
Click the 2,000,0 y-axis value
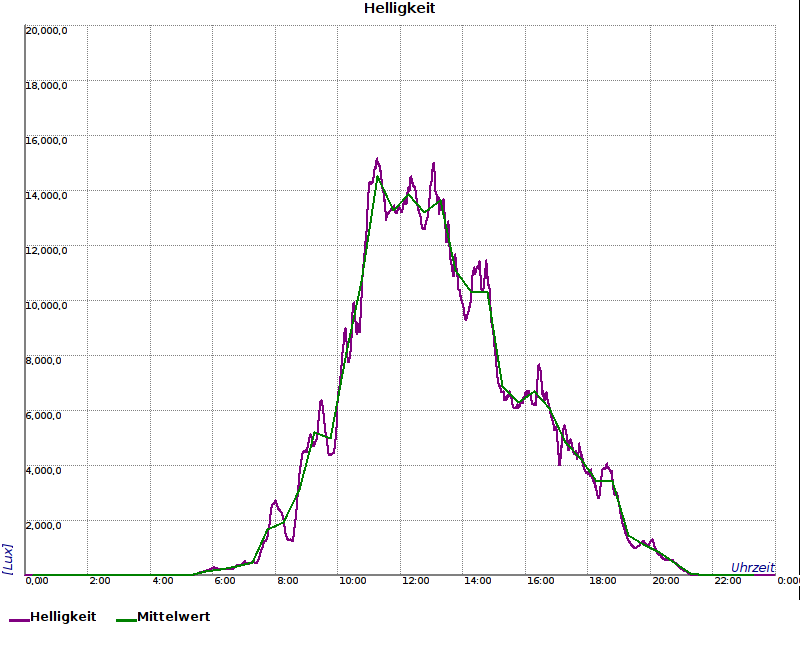44,526
